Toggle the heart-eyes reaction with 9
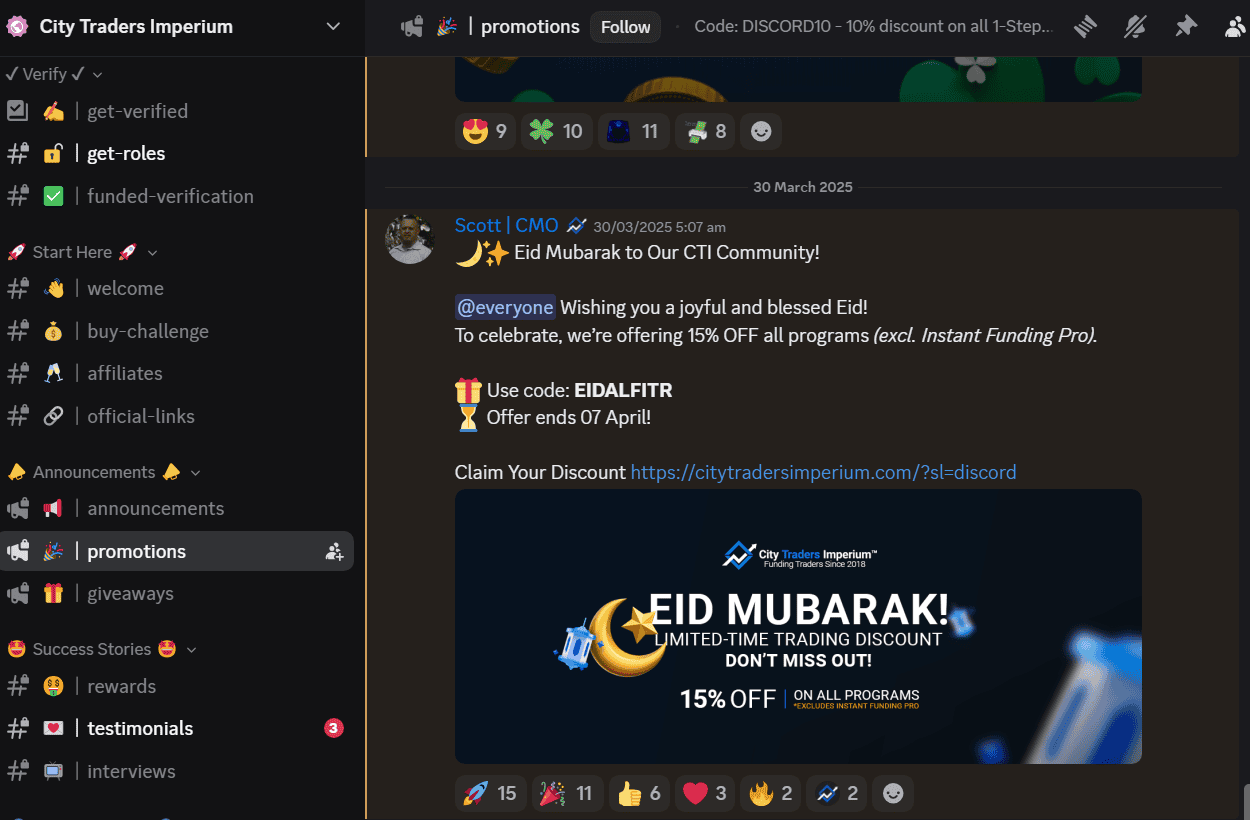Image resolution: width=1250 pixels, height=820 pixels. [485, 131]
